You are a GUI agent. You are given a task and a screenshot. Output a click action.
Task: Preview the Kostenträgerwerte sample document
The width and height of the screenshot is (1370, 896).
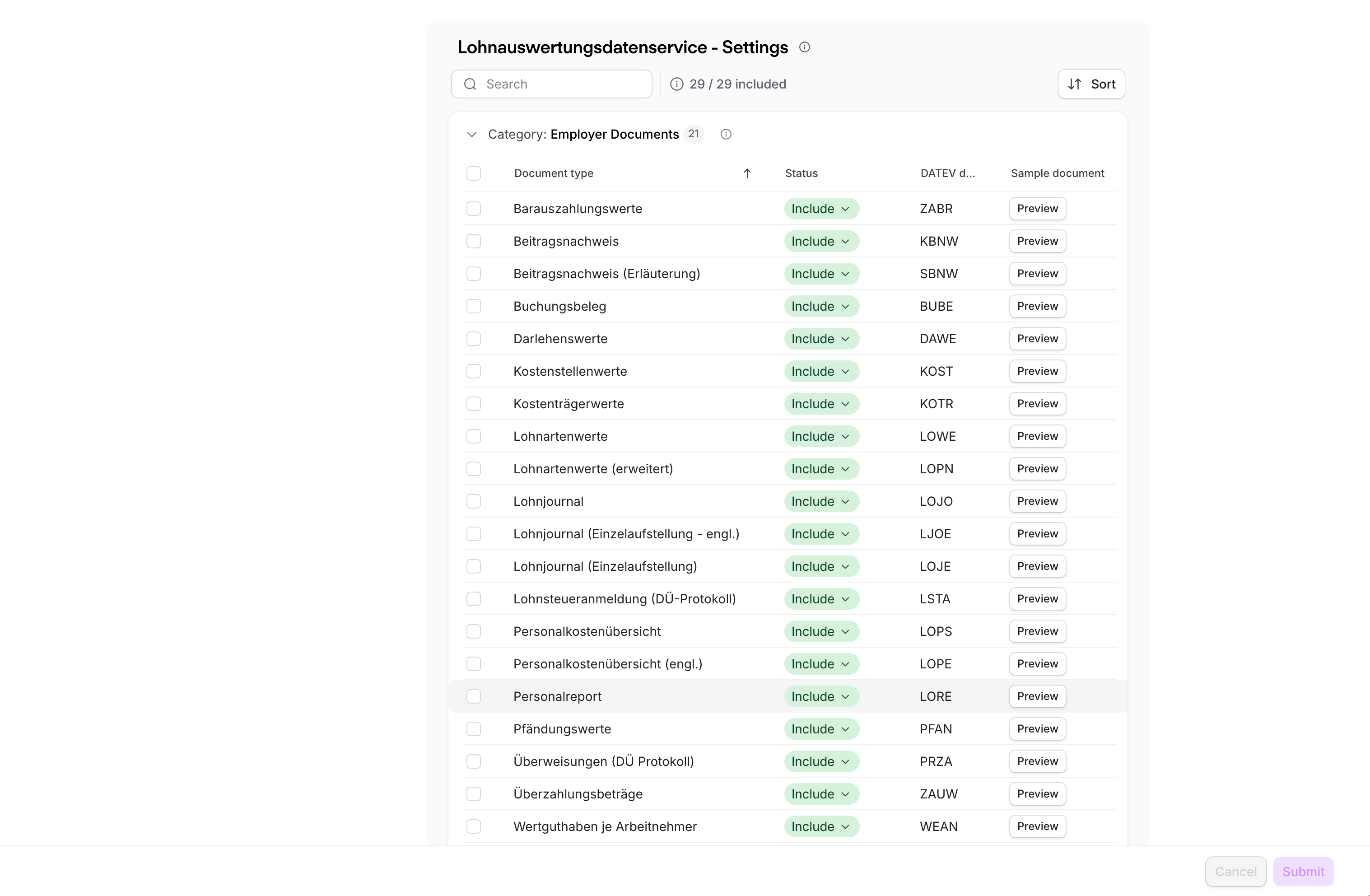(x=1037, y=404)
